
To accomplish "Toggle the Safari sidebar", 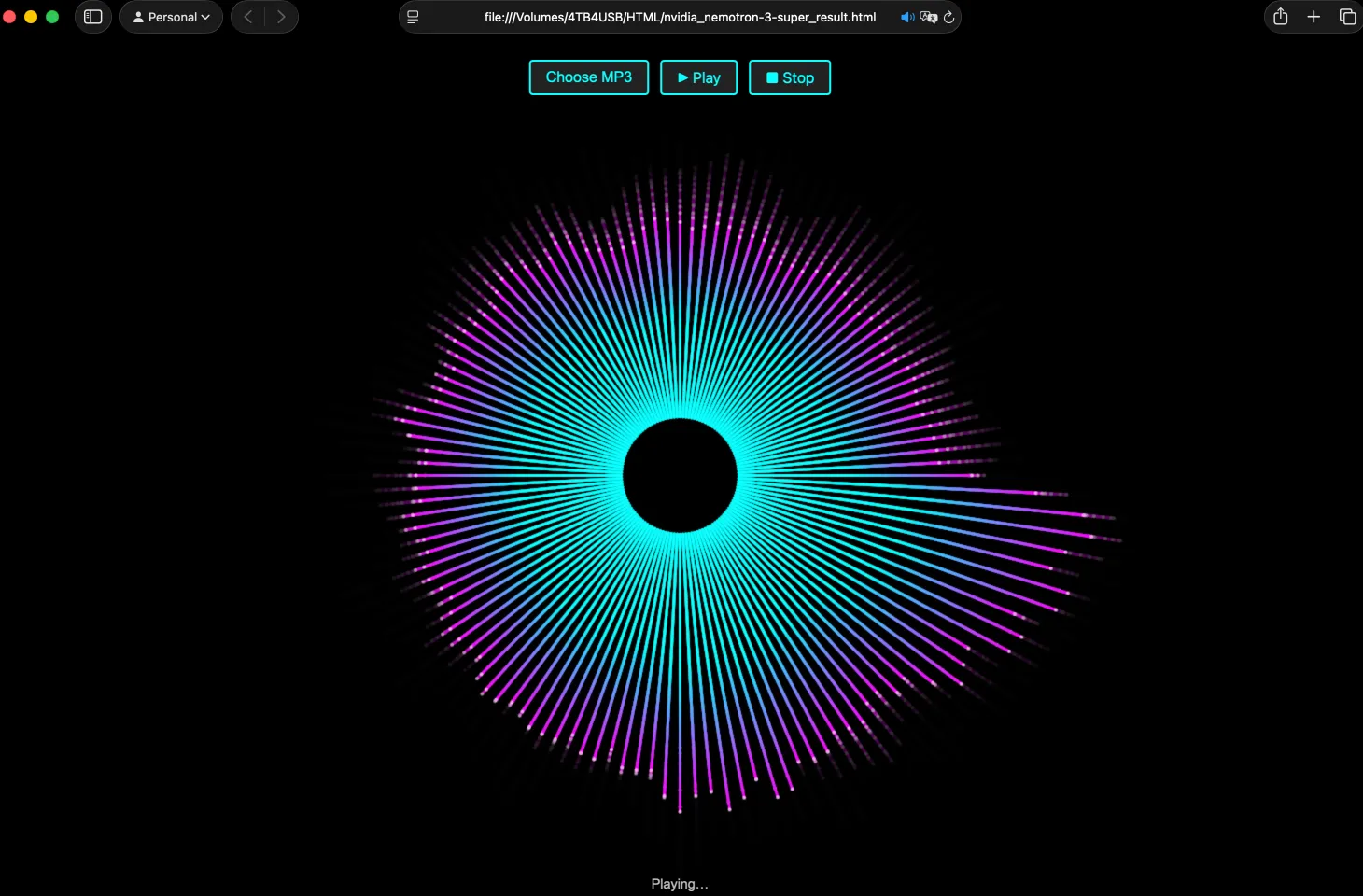I will (93, 17).
